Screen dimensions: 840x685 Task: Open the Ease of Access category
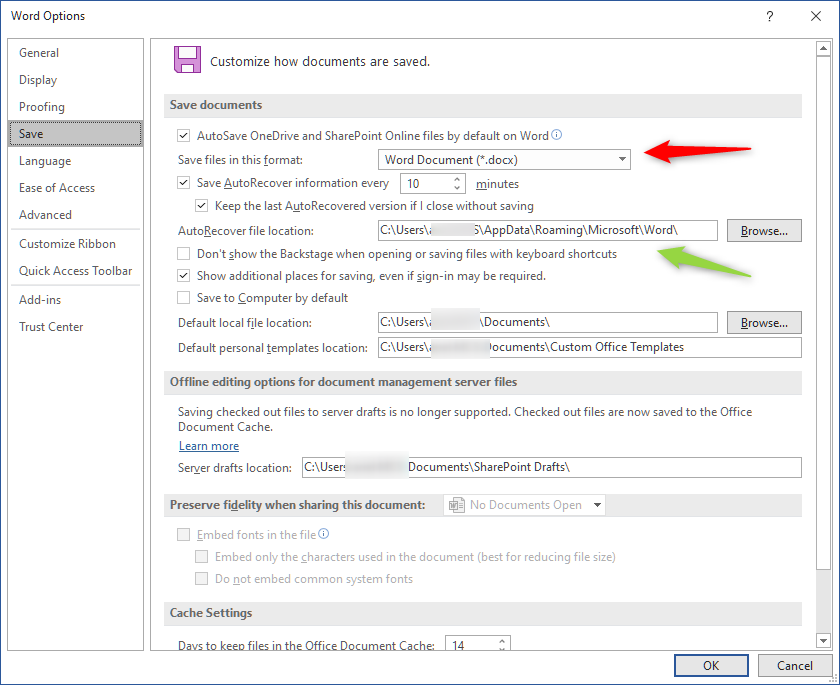point(76,187)
